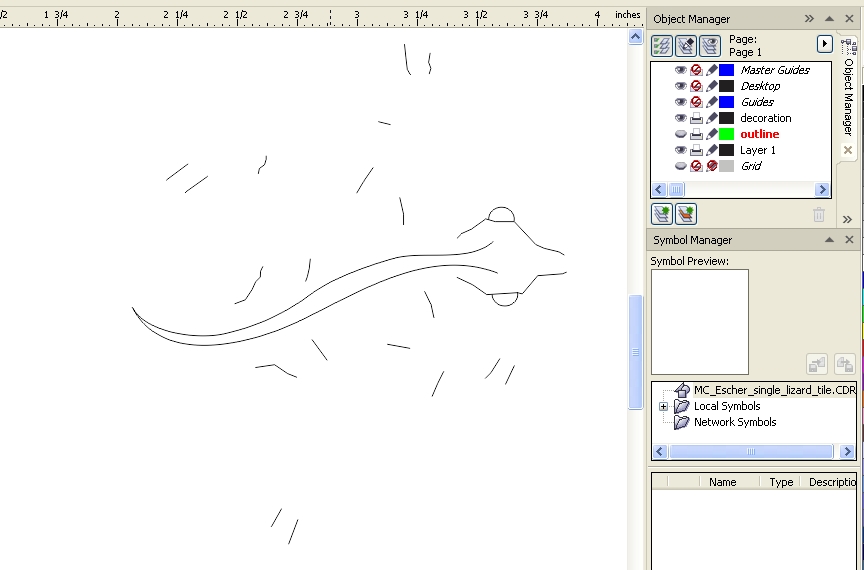Select the Guides layer name

pos(757,102)
